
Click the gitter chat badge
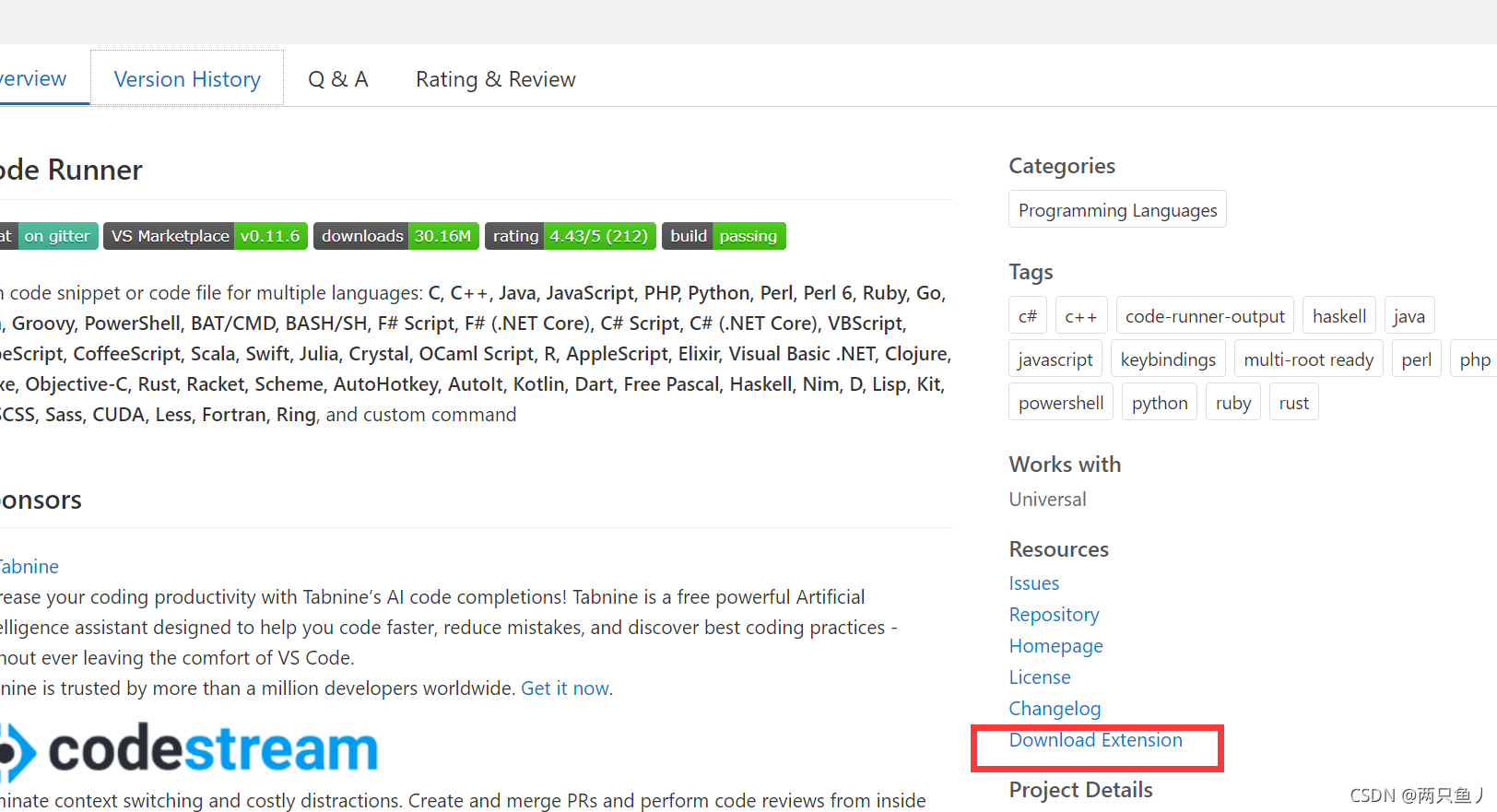click(x=48, y=236)
